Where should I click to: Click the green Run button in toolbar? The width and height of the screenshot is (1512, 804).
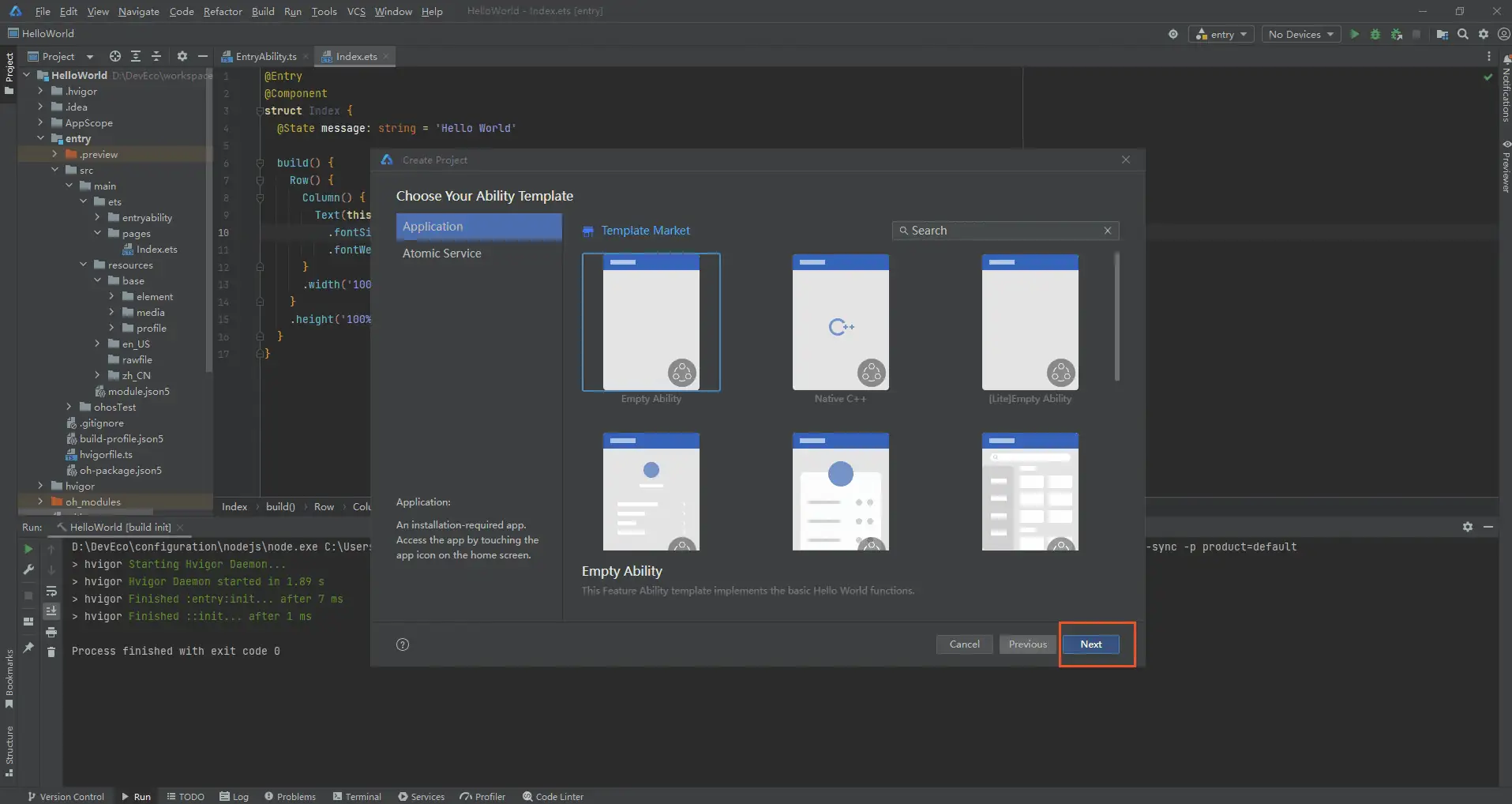(x=1355, y=34)
